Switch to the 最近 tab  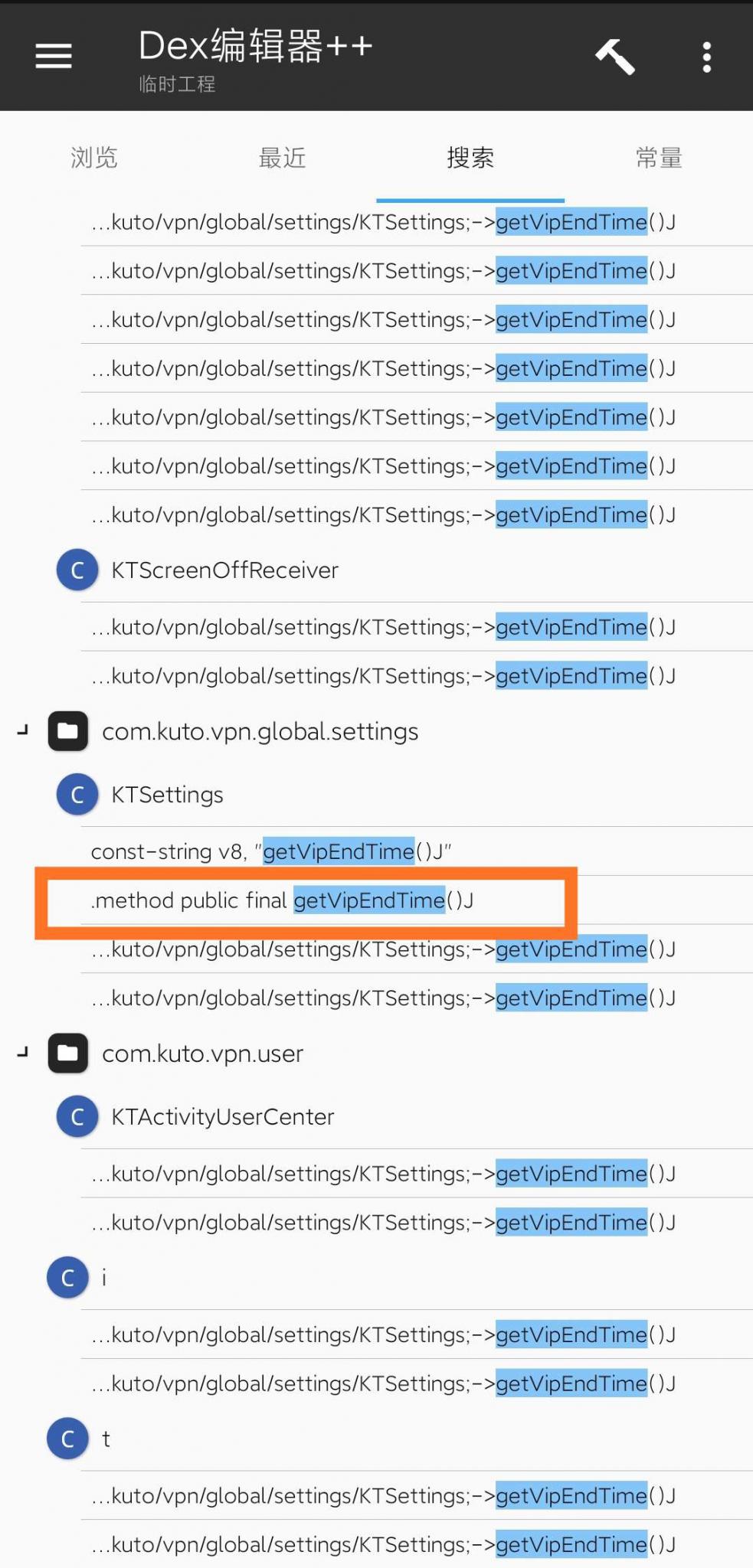click(282, 158)
